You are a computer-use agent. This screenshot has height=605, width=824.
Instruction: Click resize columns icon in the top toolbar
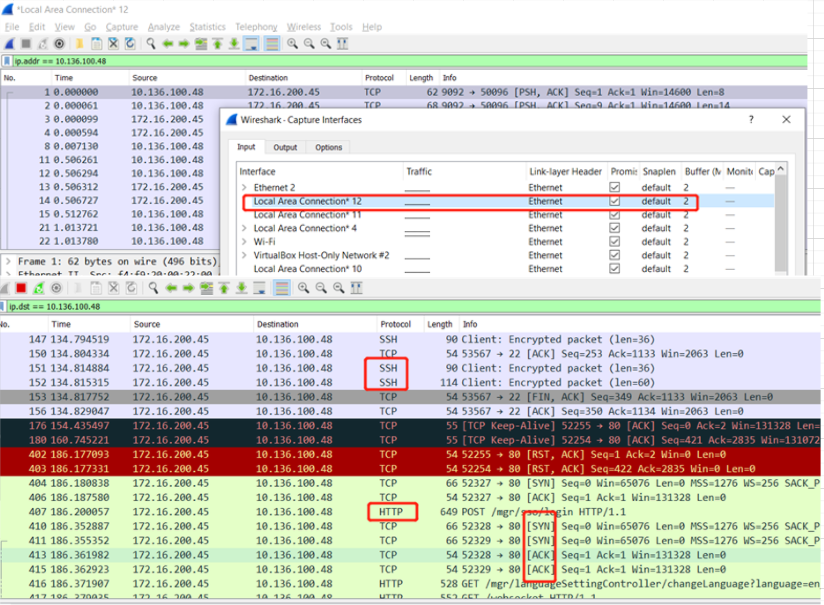[342, 44]
